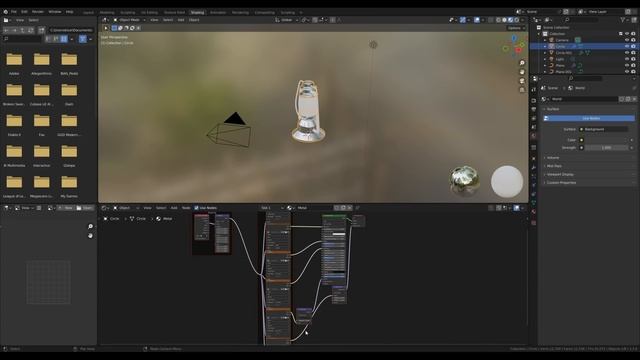
Task: Hide the Light in the viewport
Action: click(627, 59)
